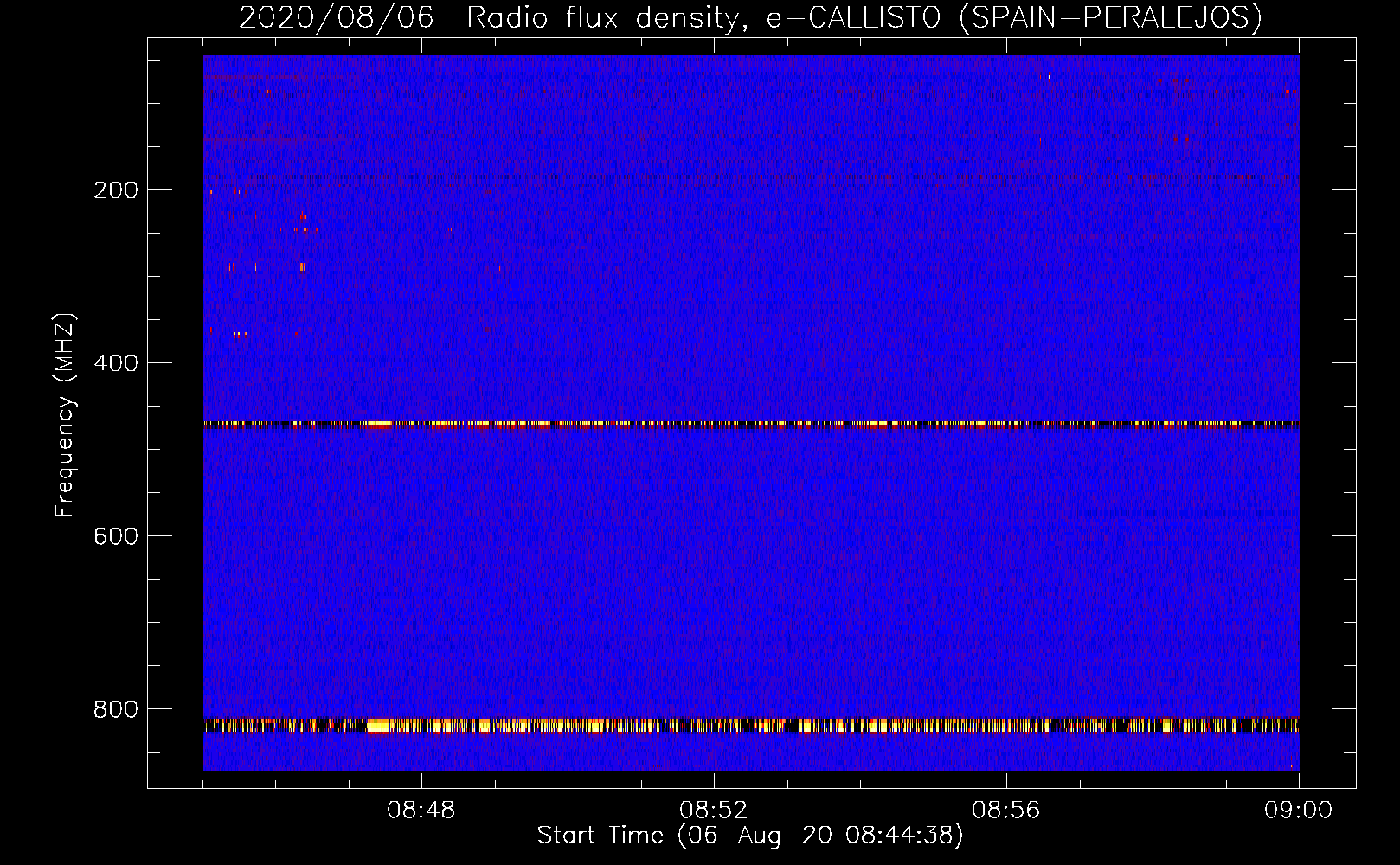Click the 200 tick label on the frequency axis
The width and height of the screenshot is (1400, 865).
(115, 190)
